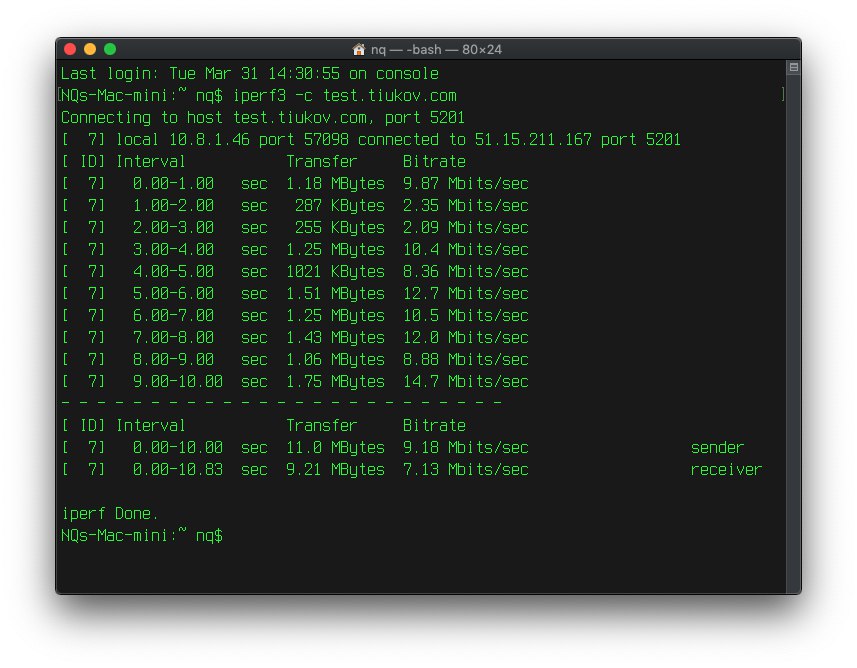Click the yellow minimize window button

(90, 49)
